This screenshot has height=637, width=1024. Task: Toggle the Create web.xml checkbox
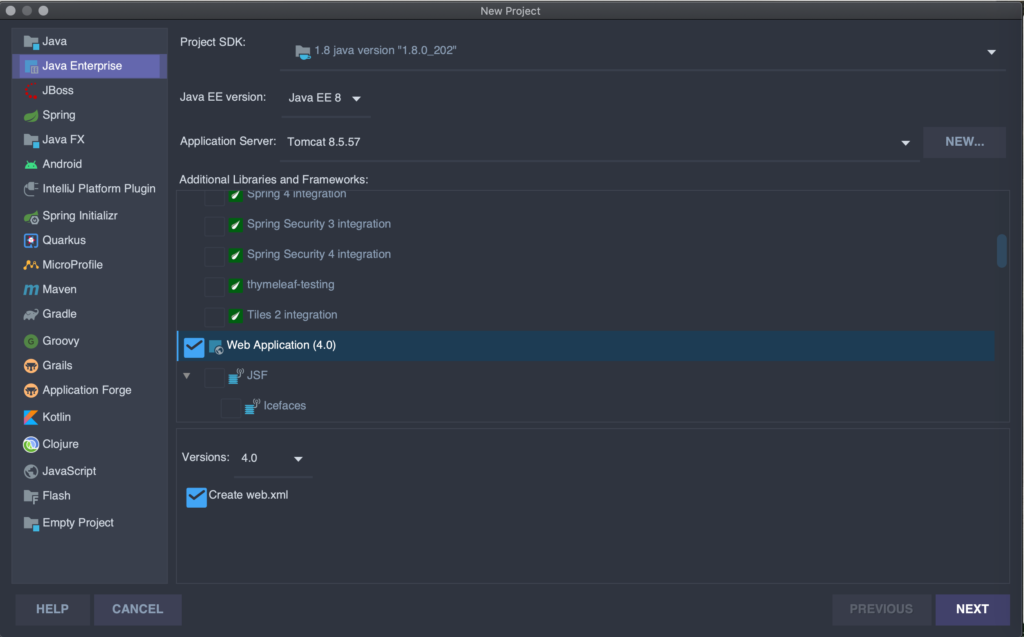(196, 497)
